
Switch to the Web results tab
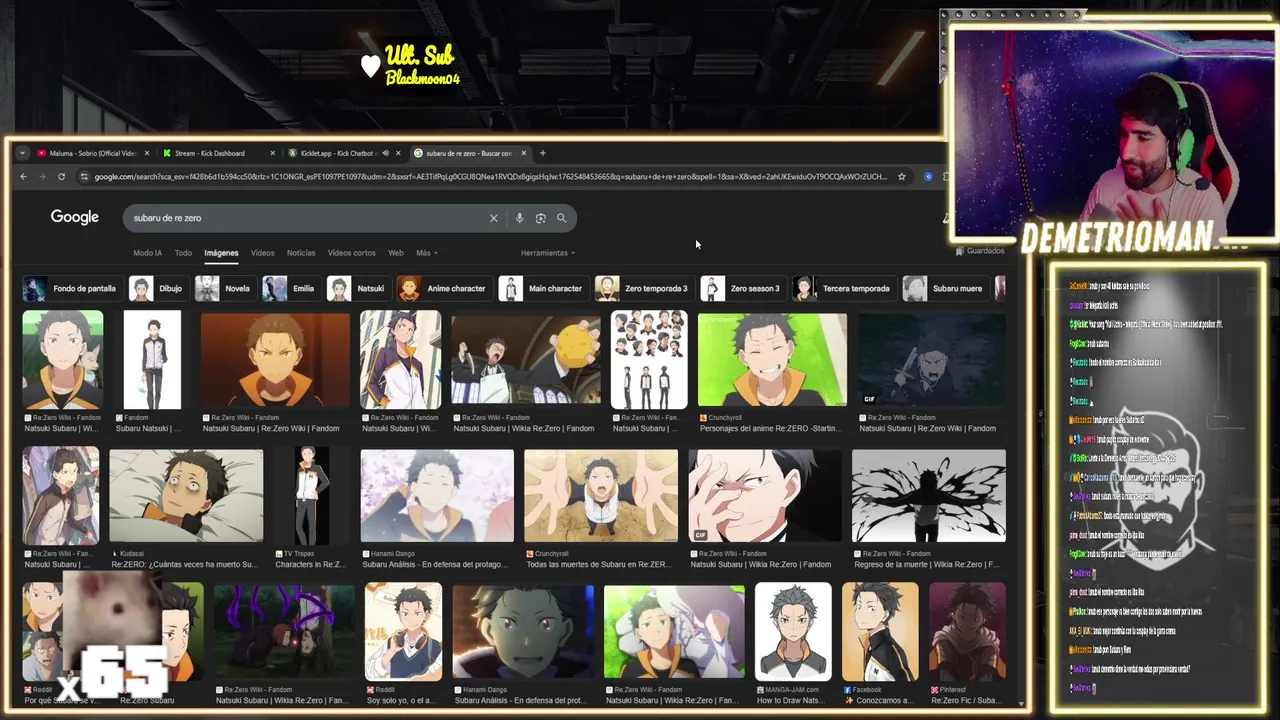pyautogui.click(x=396, y=253)
